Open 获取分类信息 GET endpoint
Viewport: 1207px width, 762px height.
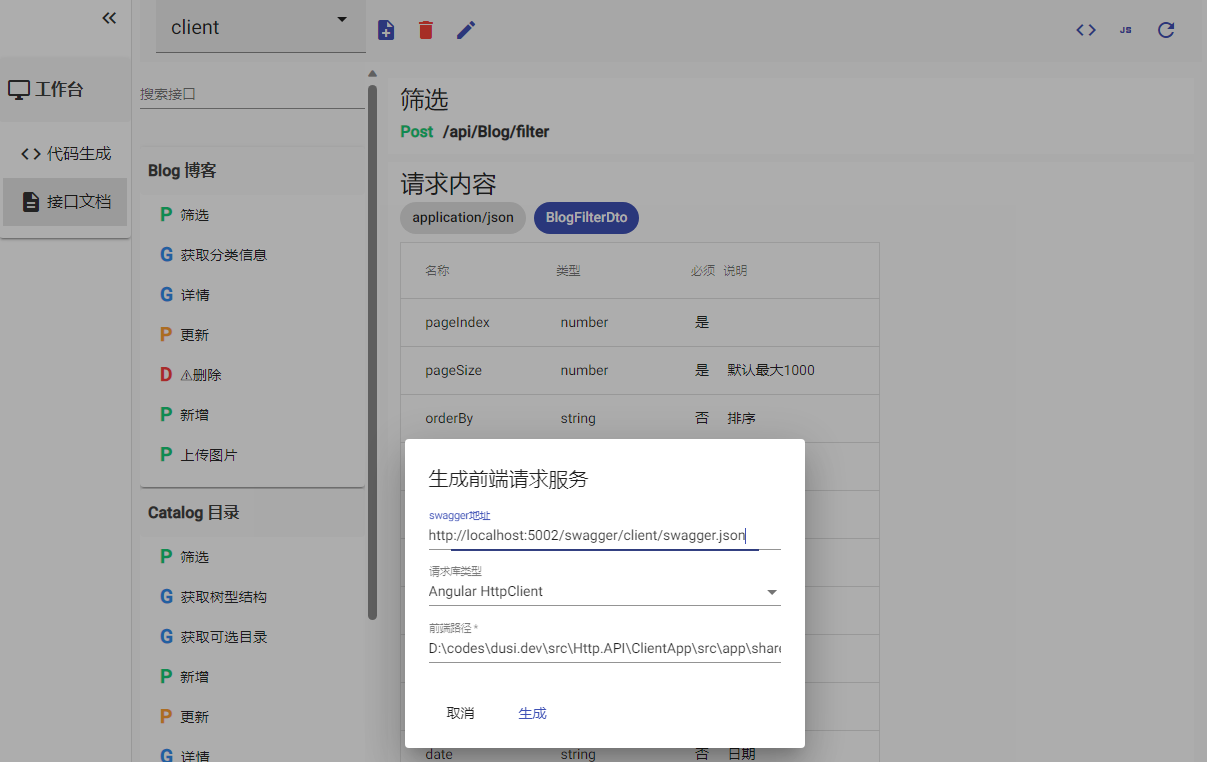click(252, 255)
